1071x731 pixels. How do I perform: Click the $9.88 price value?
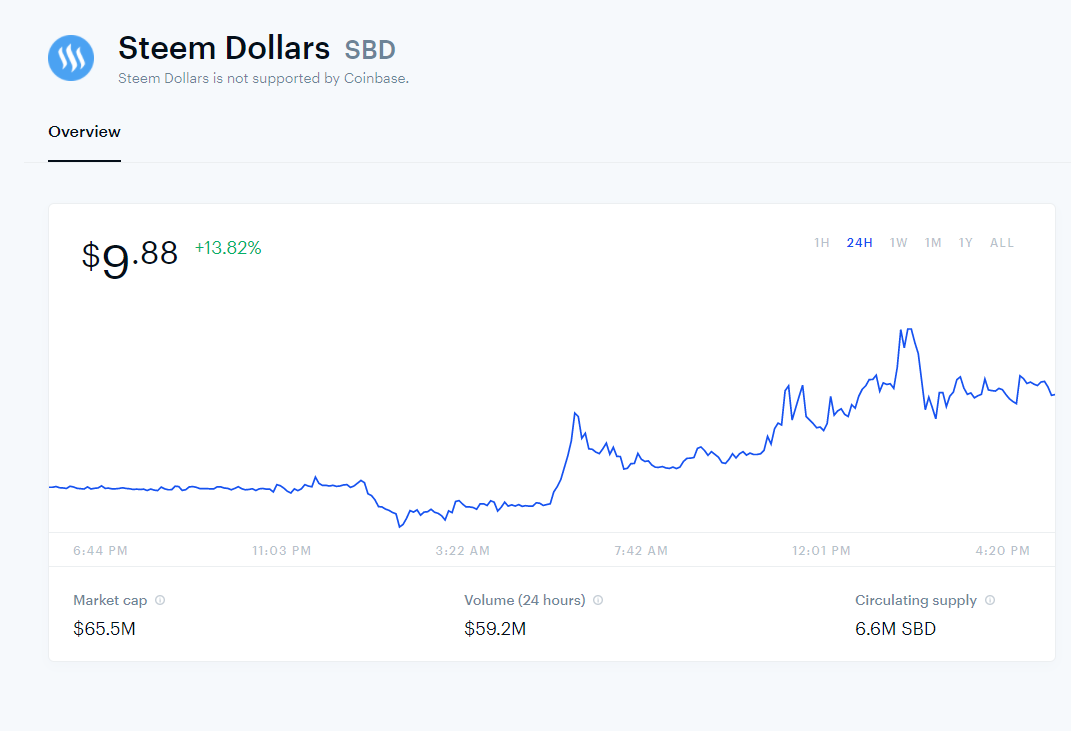(129, 257)
